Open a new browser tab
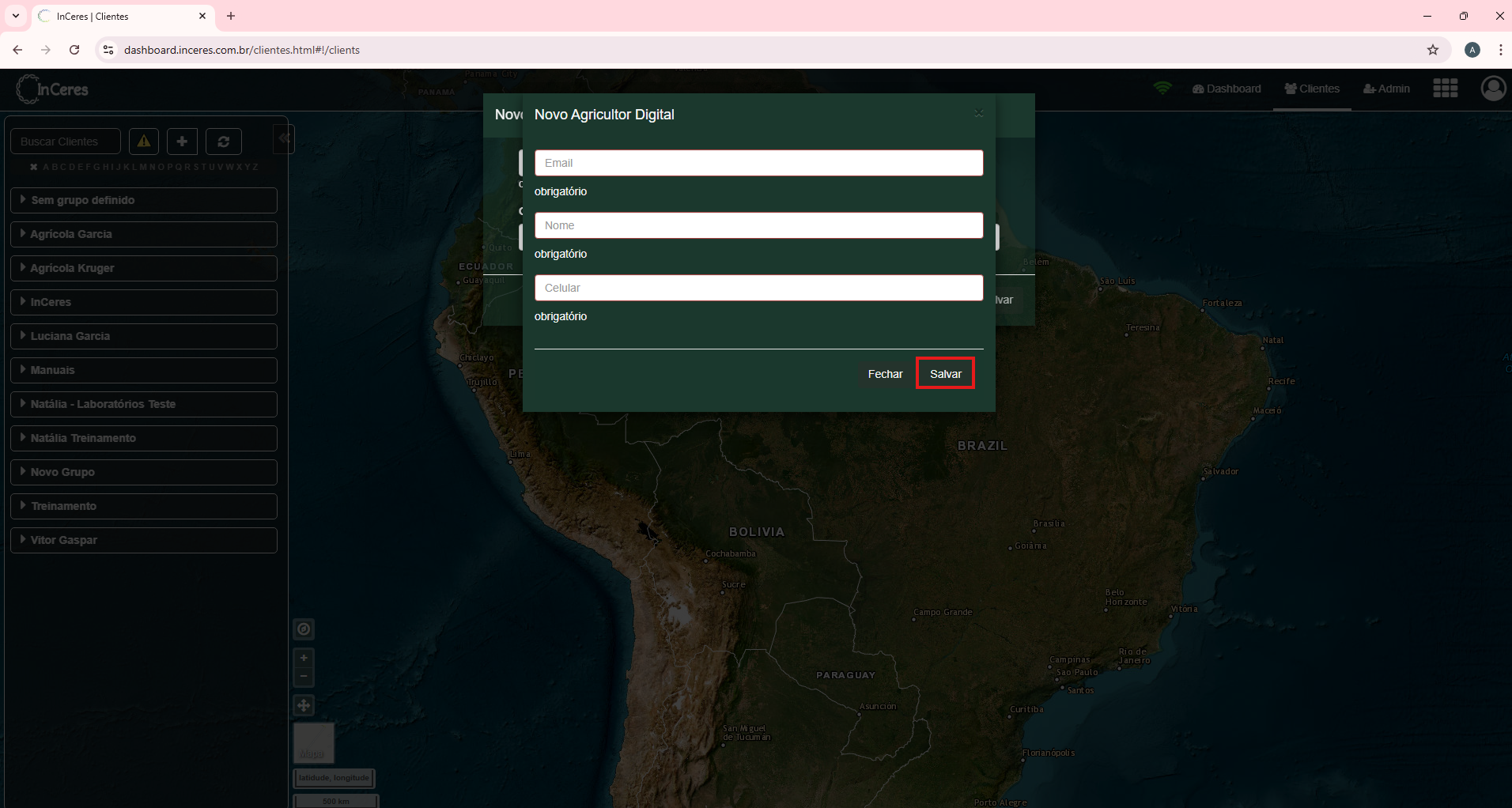 coord(231,16)
